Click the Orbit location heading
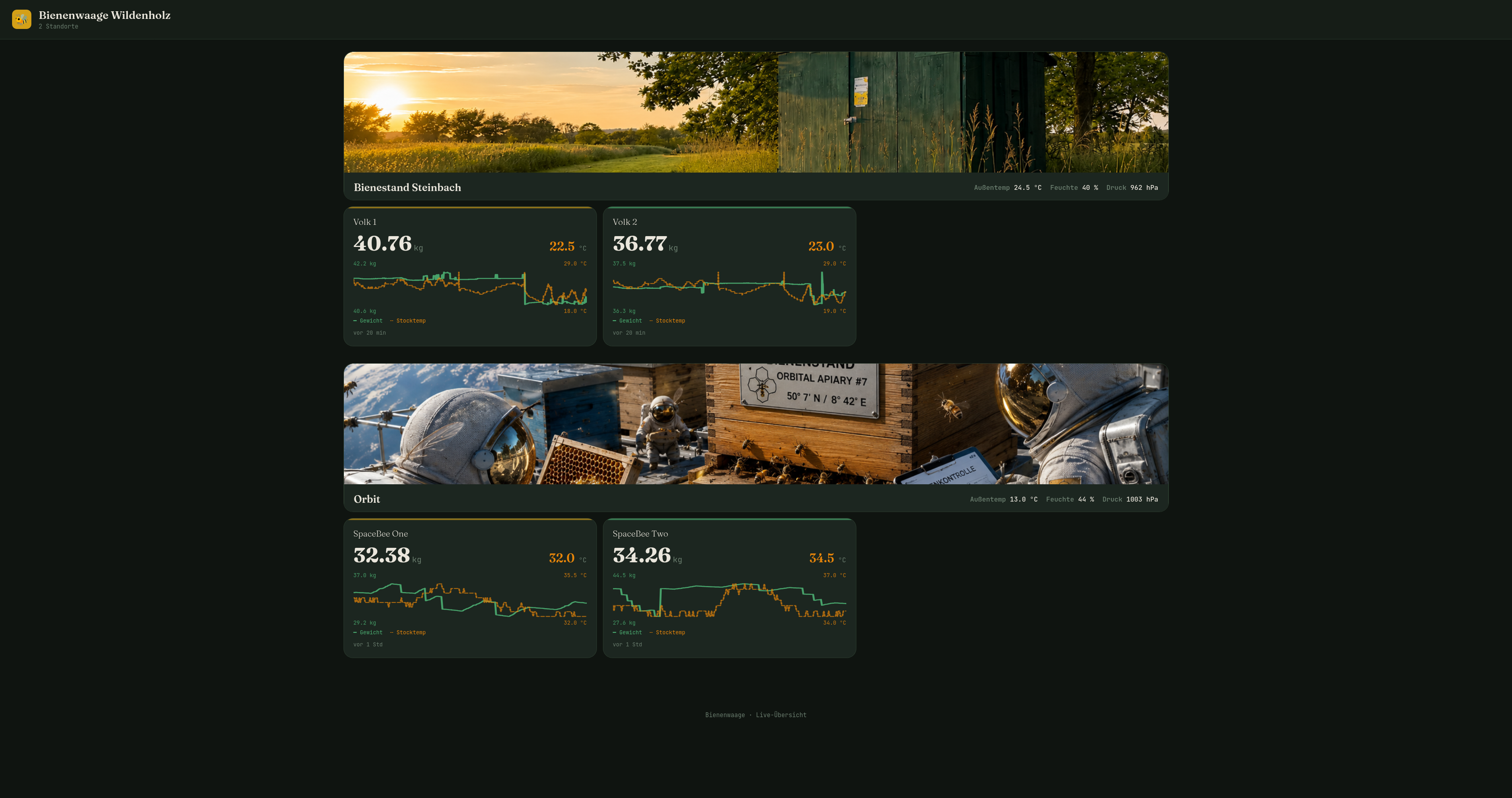The width and height of the screenshot is (1512, 798). (367, 499)
